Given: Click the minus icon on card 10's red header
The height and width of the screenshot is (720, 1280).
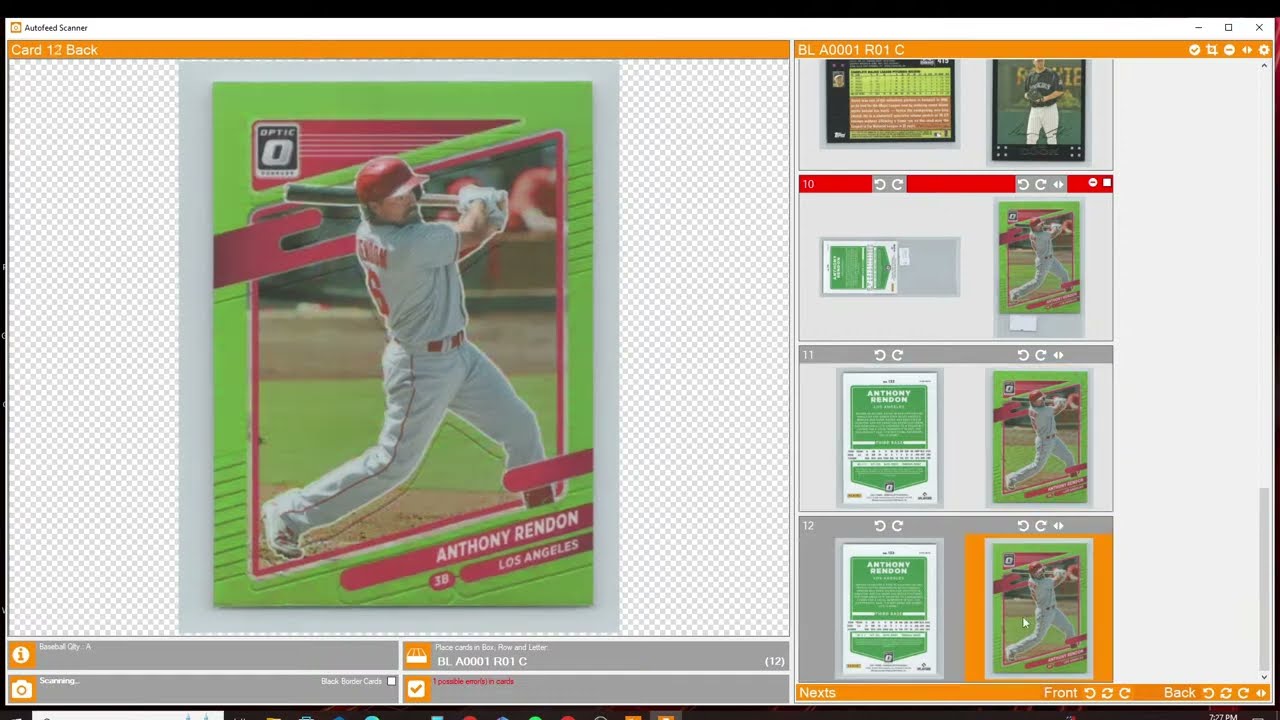Looking at the screenshot, I should coord(1092,183).
